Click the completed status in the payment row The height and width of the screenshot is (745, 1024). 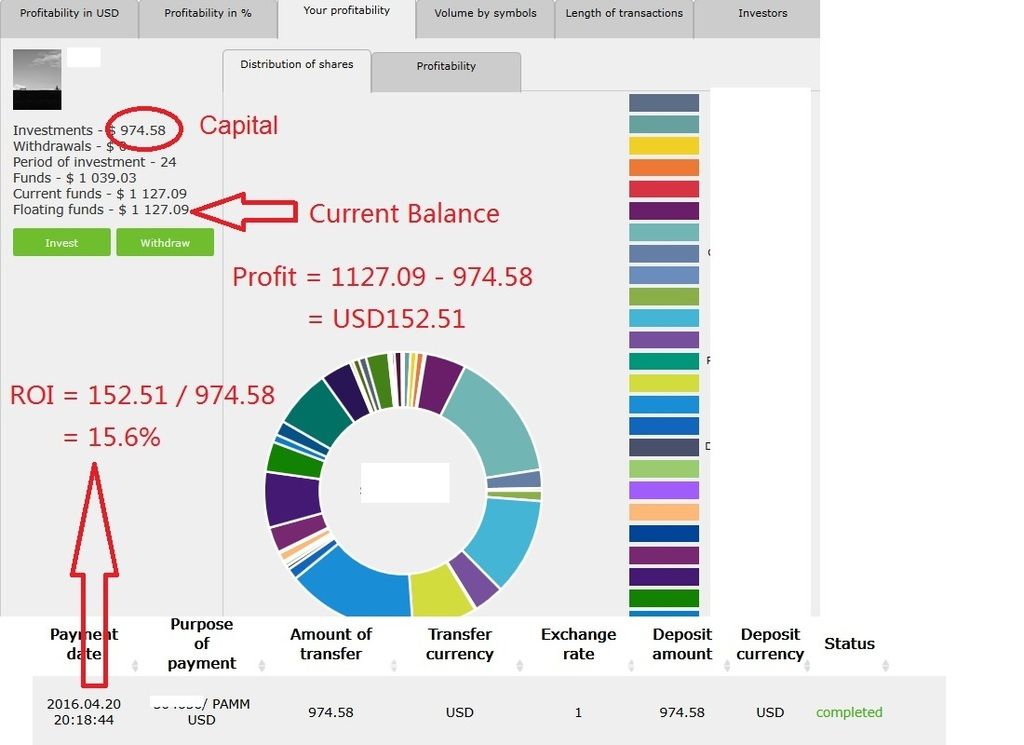849,713
